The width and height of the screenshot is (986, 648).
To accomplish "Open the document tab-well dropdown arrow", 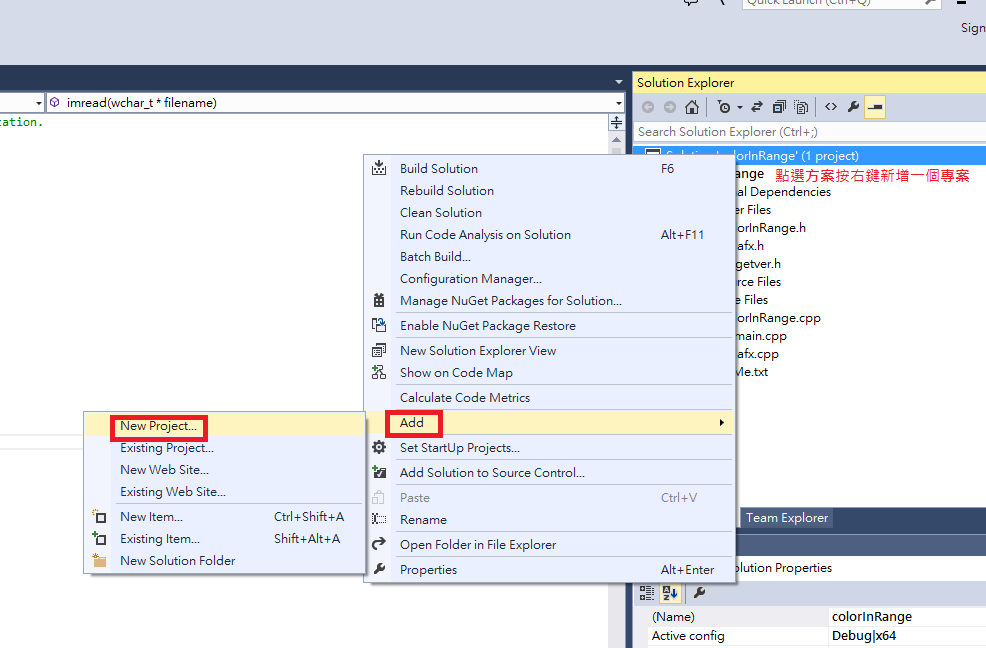I will (619, 82).
